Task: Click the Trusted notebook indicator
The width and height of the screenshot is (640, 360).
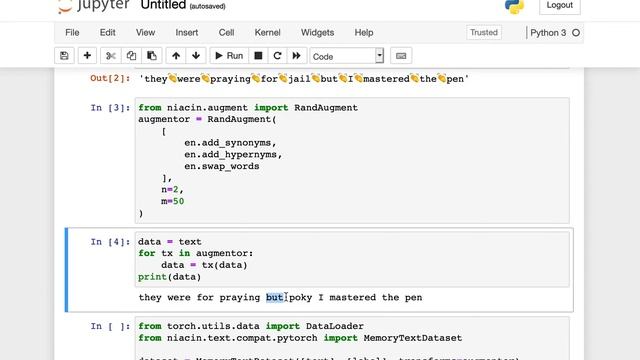Action: click(484, 33)
